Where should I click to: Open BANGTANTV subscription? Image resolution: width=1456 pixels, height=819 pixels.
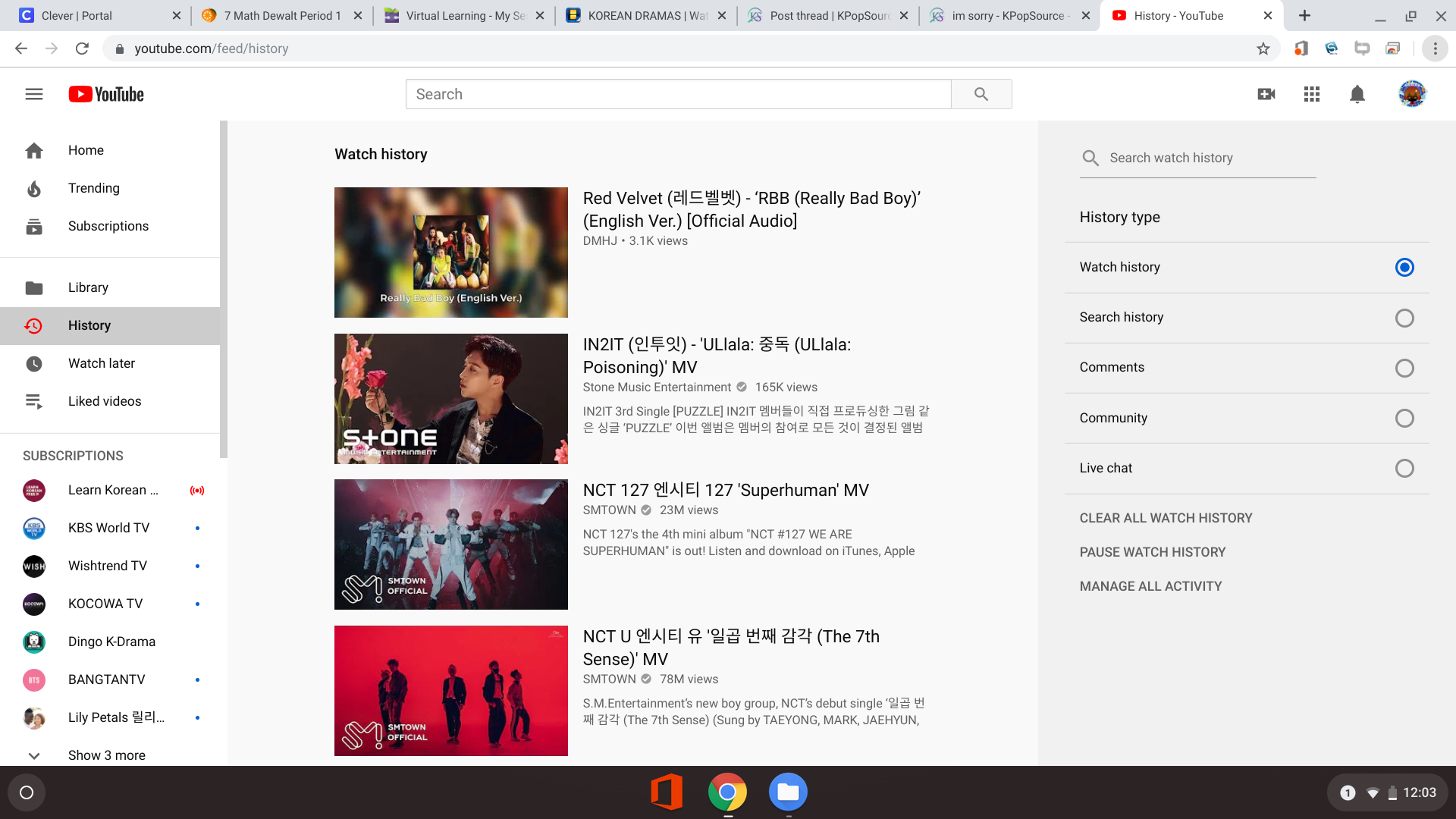110,679
